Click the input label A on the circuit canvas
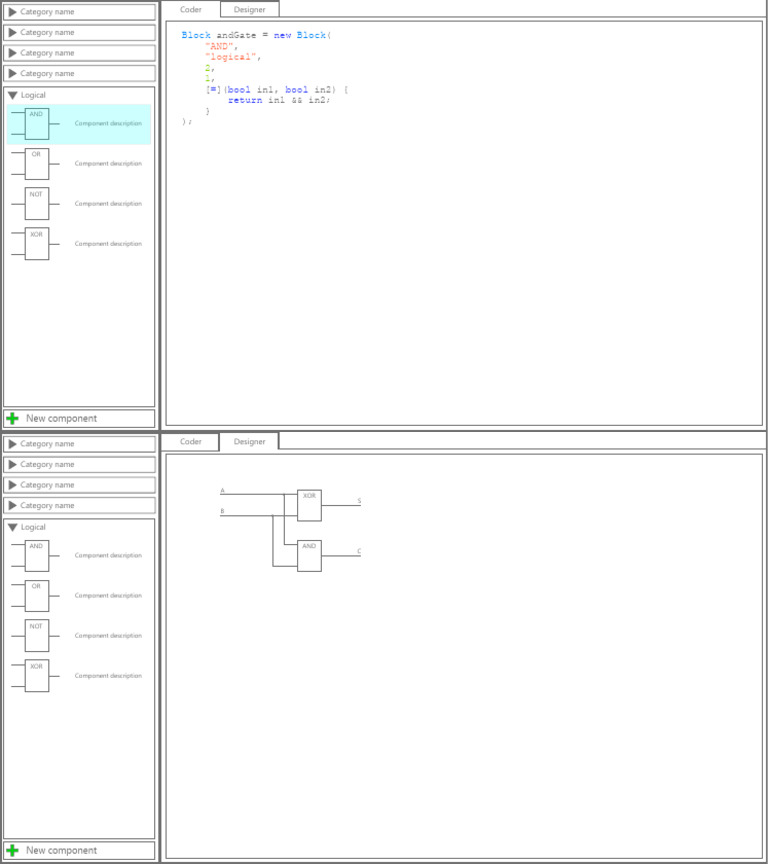The image size is (768, 864). pos(223,490)
